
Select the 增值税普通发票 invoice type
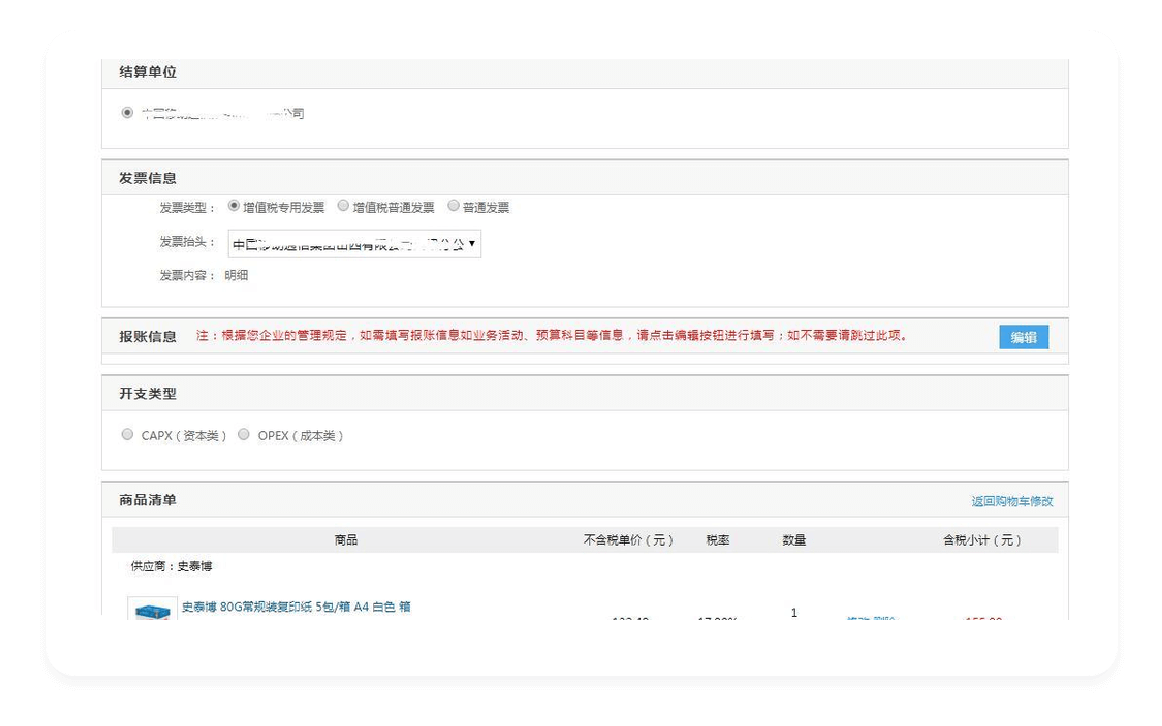tap(342, 207)
